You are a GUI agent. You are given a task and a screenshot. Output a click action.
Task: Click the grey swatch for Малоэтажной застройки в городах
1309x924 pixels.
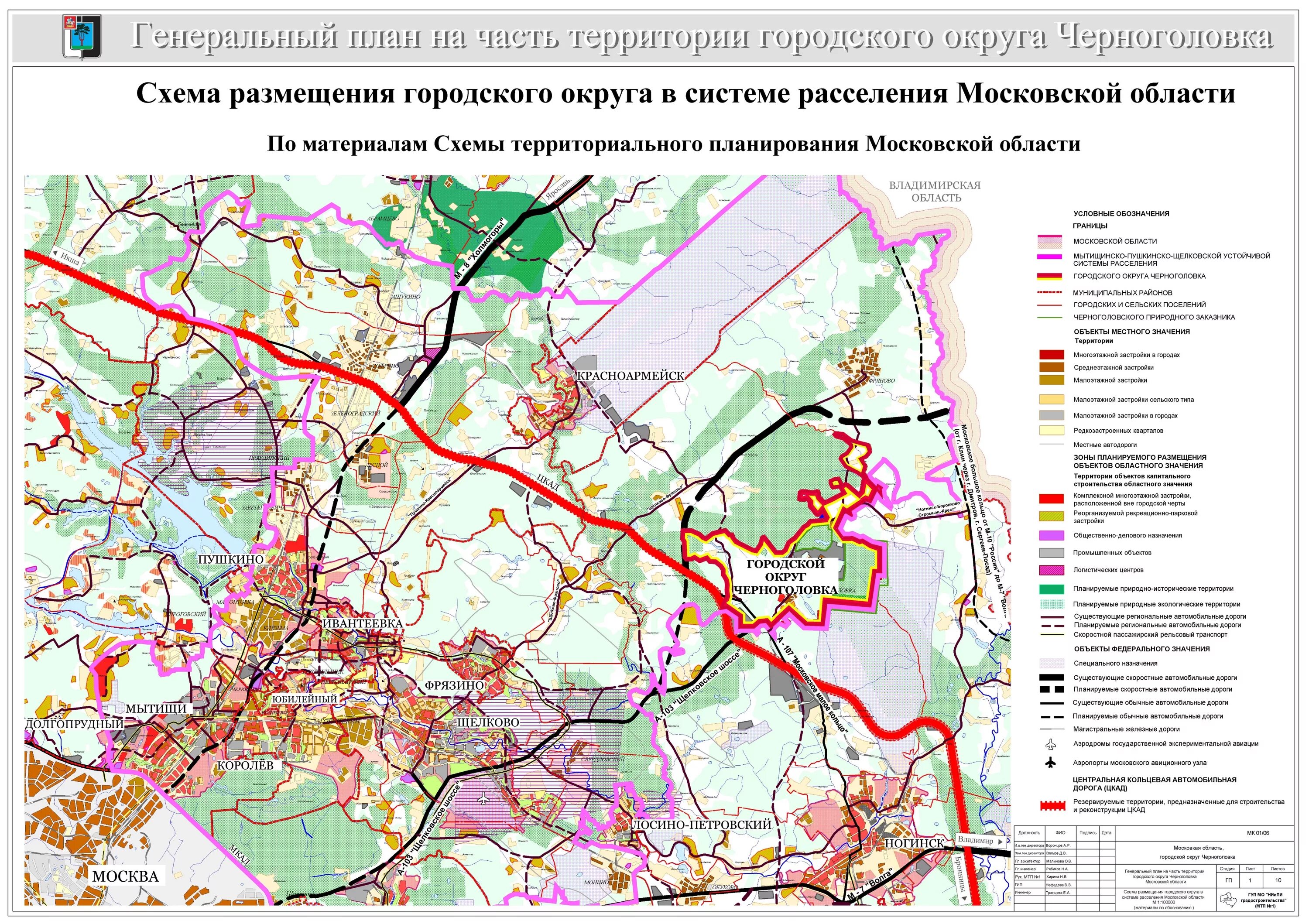pos(1052,416)
